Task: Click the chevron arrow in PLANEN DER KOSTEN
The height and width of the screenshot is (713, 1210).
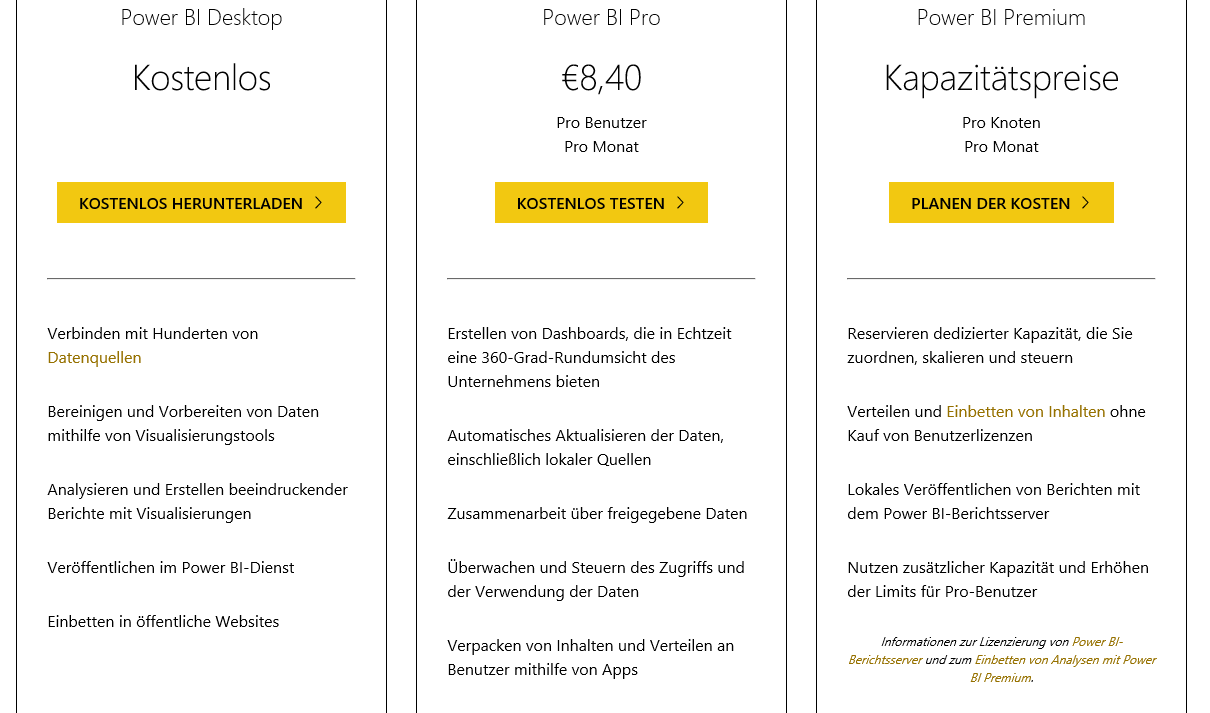Action: coord(1086,203)
